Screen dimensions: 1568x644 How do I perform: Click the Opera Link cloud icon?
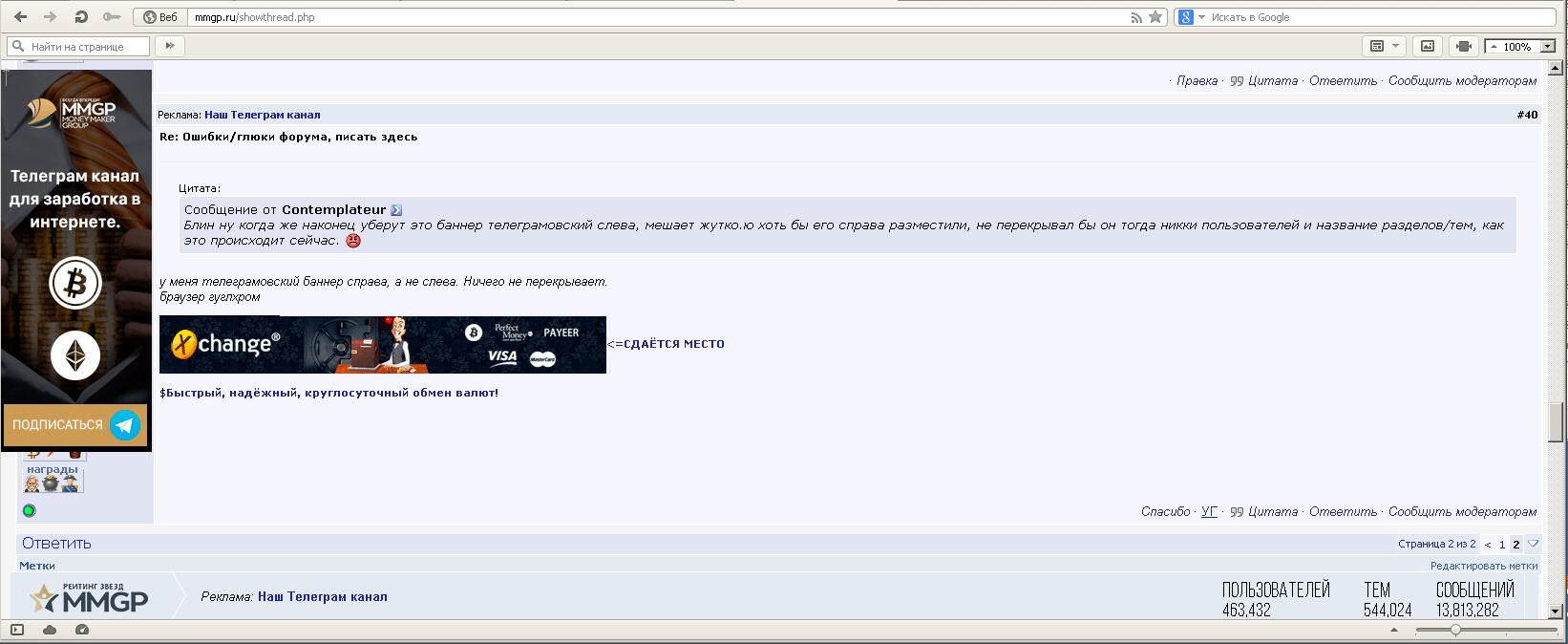[50, 630]
